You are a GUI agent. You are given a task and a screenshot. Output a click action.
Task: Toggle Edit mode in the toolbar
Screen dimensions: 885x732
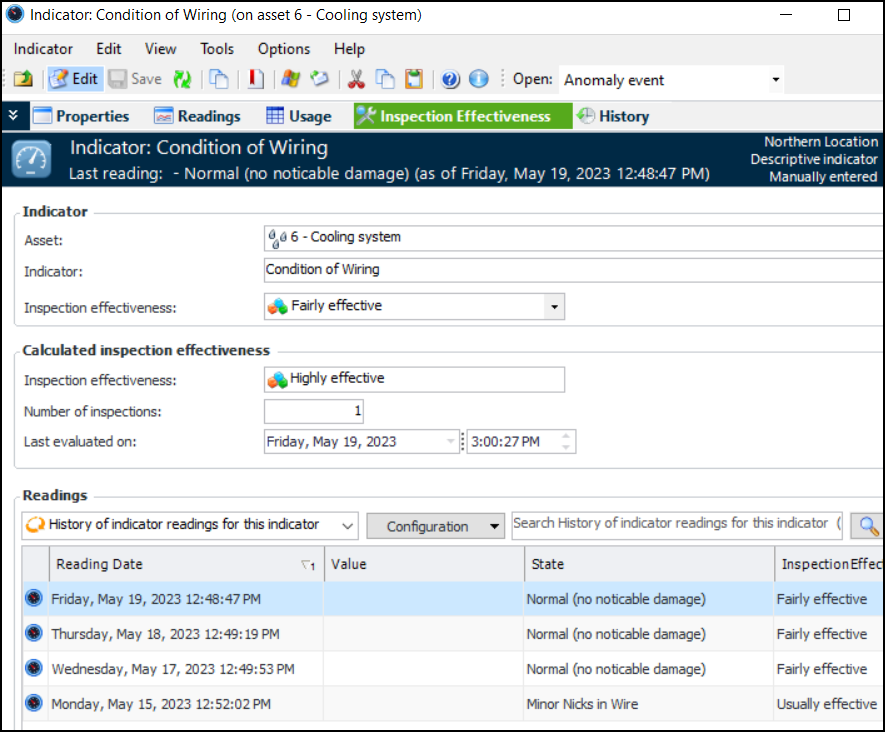[74, 80]
